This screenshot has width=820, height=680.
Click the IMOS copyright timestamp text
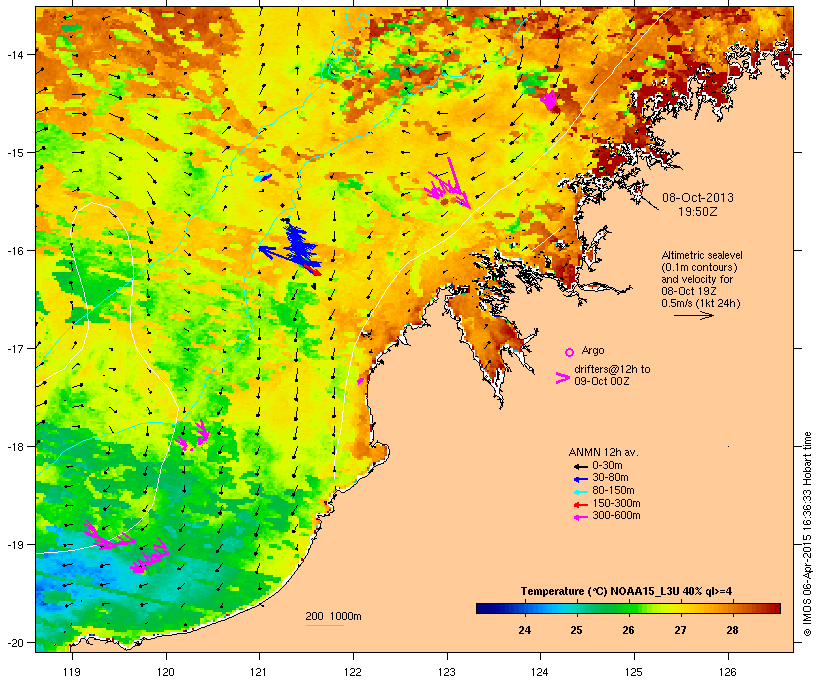click(807, 534)
